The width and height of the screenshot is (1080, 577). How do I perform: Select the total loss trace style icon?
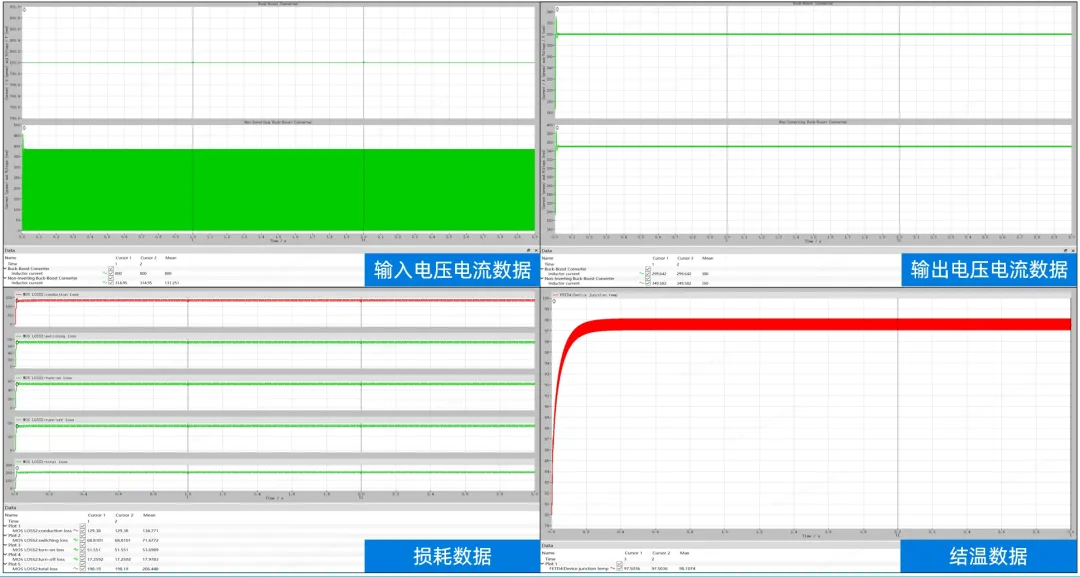[75, 567]
